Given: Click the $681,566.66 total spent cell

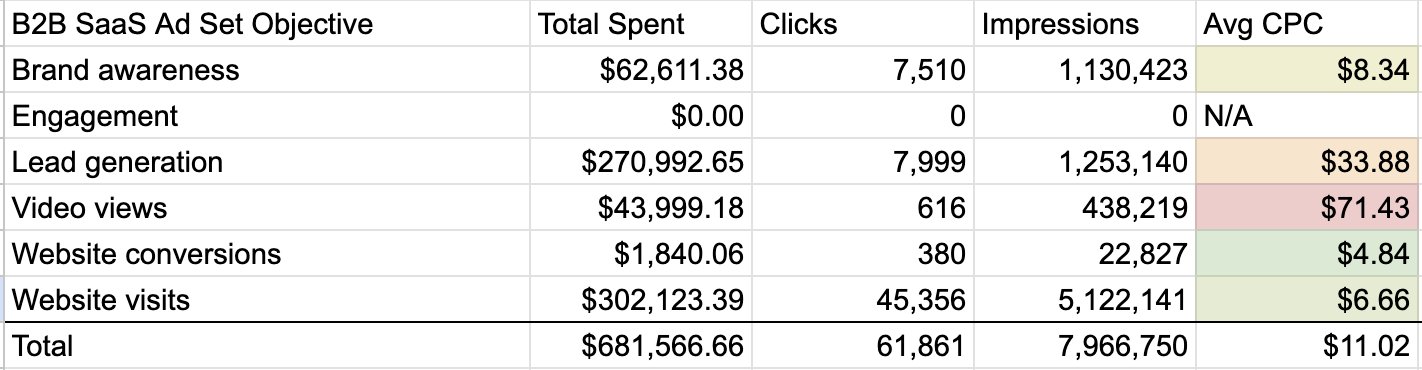Looking at the screenshot, I should (x=641, y=347).
